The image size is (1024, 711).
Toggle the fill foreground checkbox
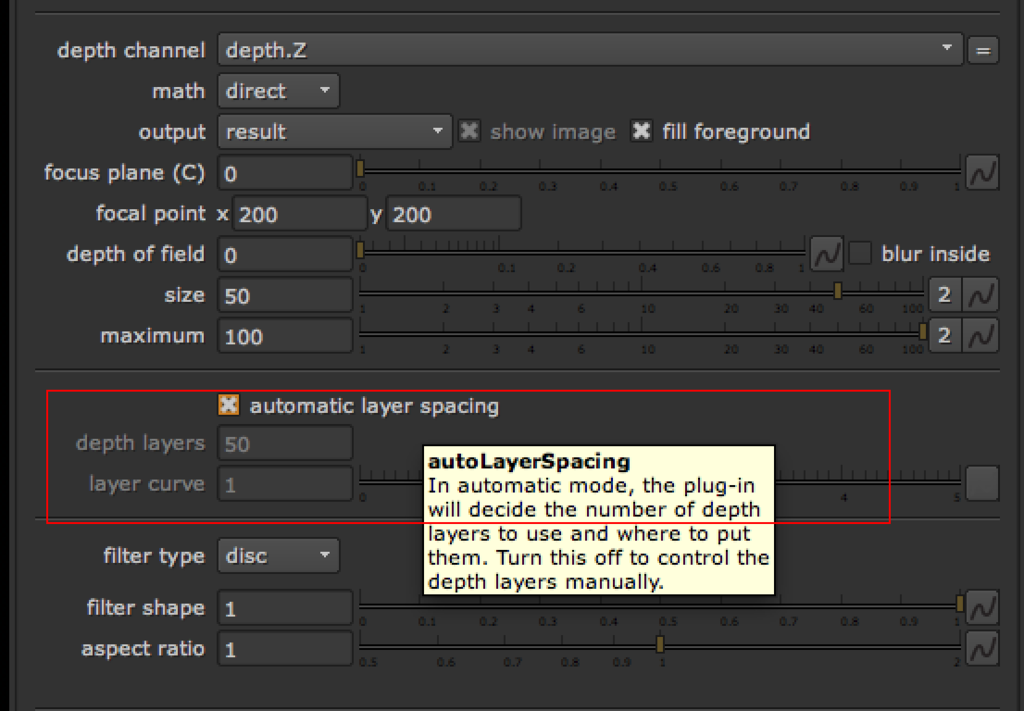click(641, 131)
